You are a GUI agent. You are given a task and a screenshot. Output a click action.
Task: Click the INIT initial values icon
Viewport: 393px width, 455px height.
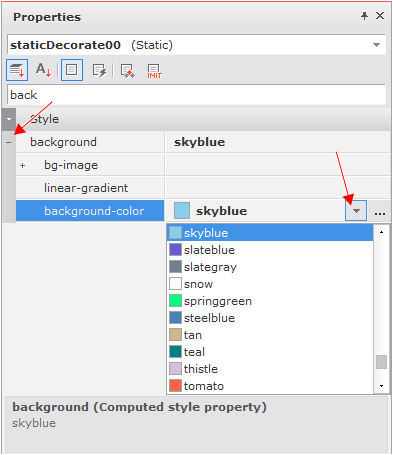point(154,71)
